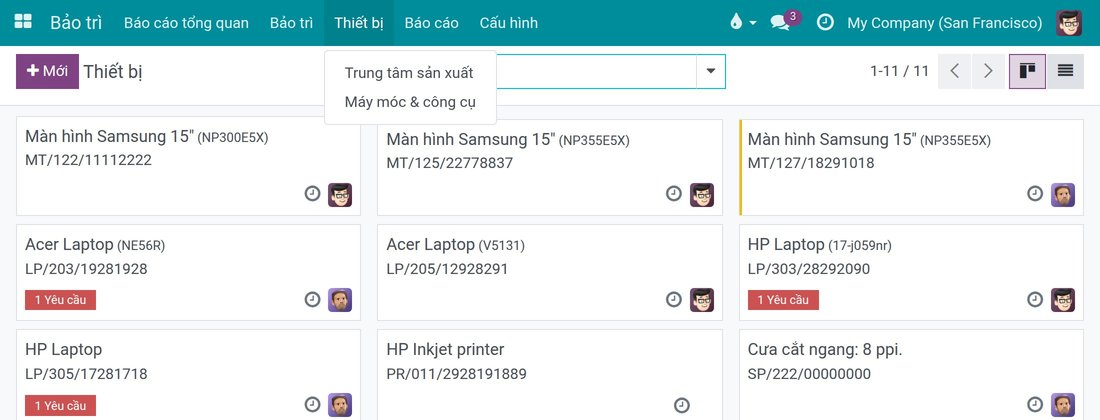Click serial SP/222/00000000 text
1100x420 pixels.
click(x=810, y=374)
